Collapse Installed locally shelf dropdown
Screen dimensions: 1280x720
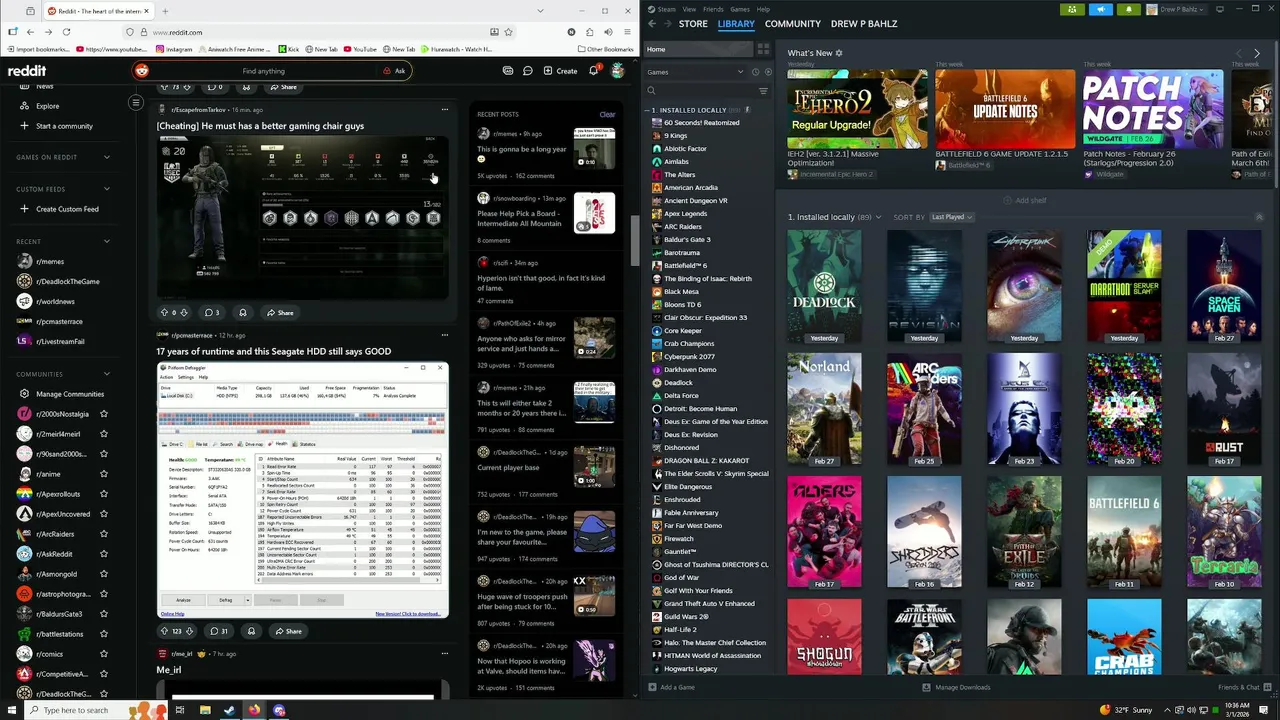click(879, 217)
